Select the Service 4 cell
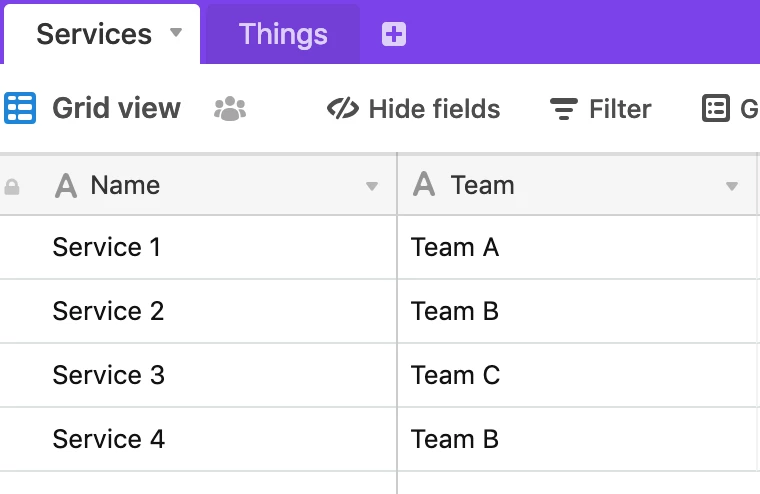760x494 pixels. (x=198, y=439)
